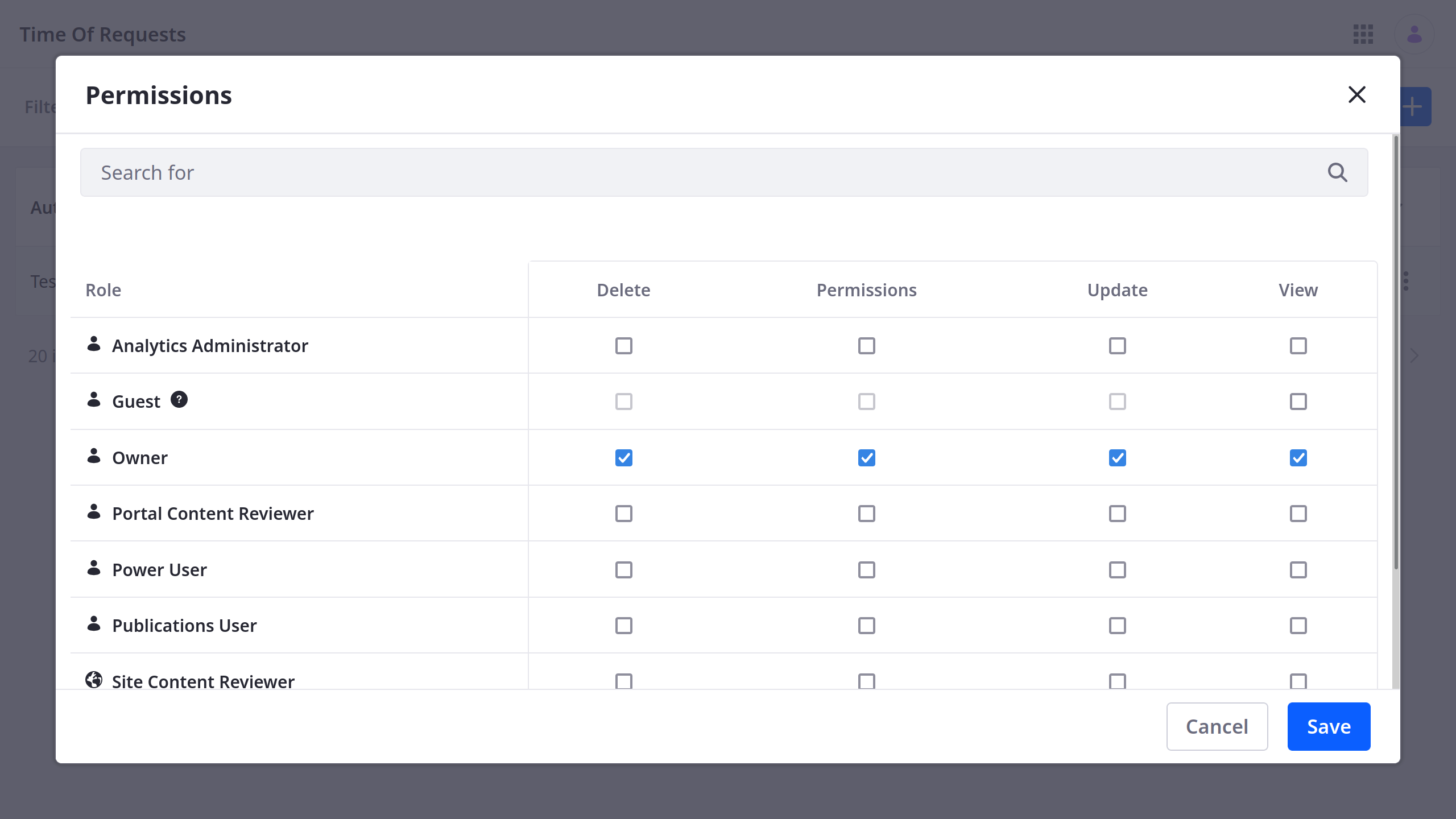The image size is (1456, 819).
Task: Open the row actions kebab menu
Action: 1406,281
